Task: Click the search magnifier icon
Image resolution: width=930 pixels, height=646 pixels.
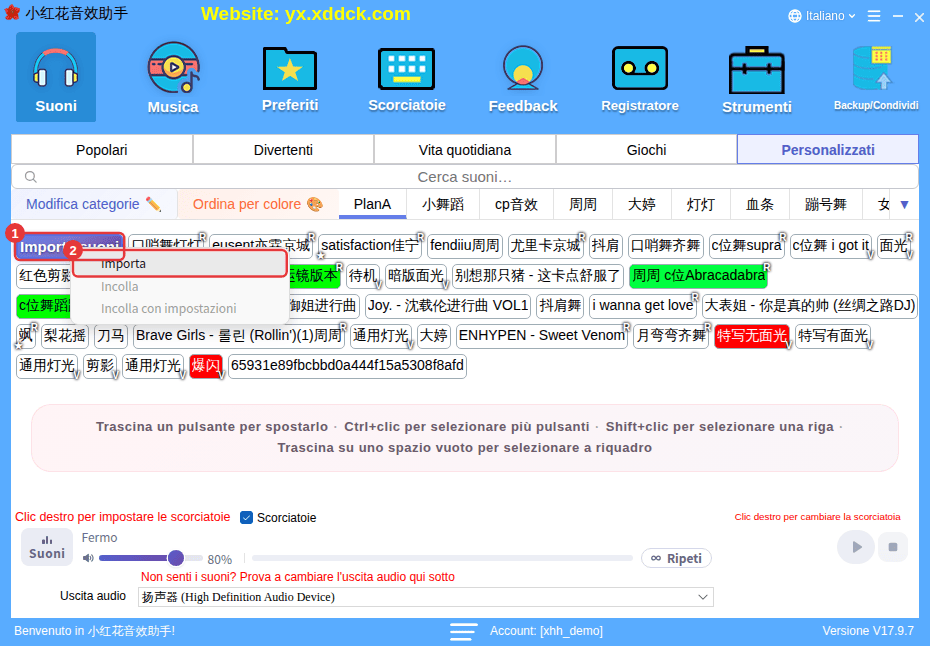Action: (x=31, y=177)
